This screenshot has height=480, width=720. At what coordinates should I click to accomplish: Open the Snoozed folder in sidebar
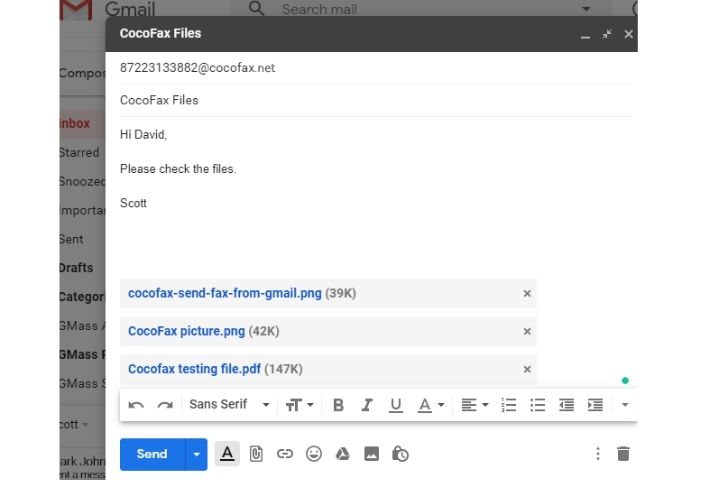click(x=83, y=181)
